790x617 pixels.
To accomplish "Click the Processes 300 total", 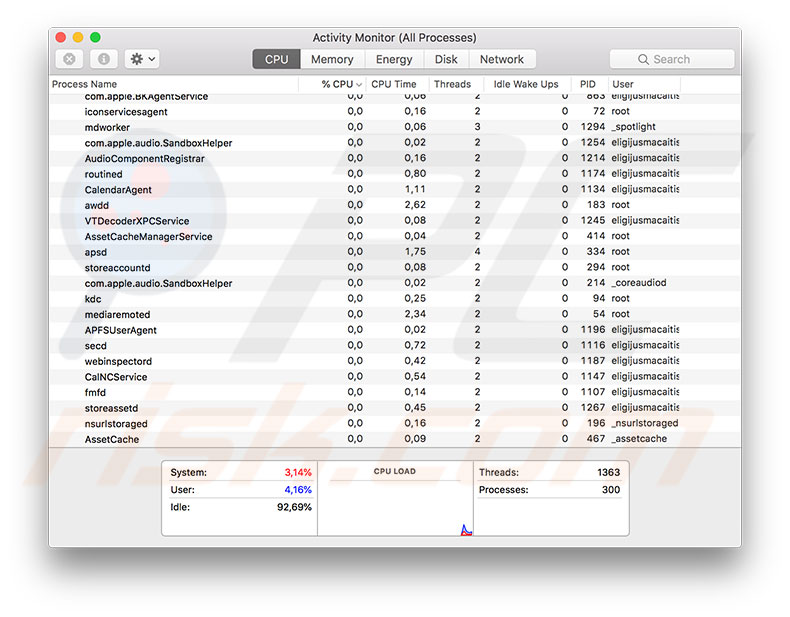I will tap(611, 490).
